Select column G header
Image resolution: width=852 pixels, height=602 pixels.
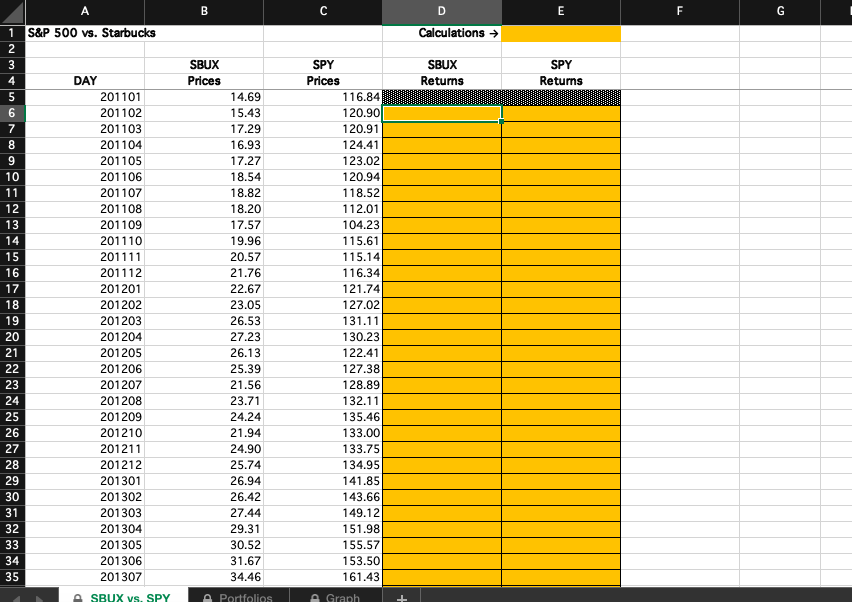click(780, 11)
